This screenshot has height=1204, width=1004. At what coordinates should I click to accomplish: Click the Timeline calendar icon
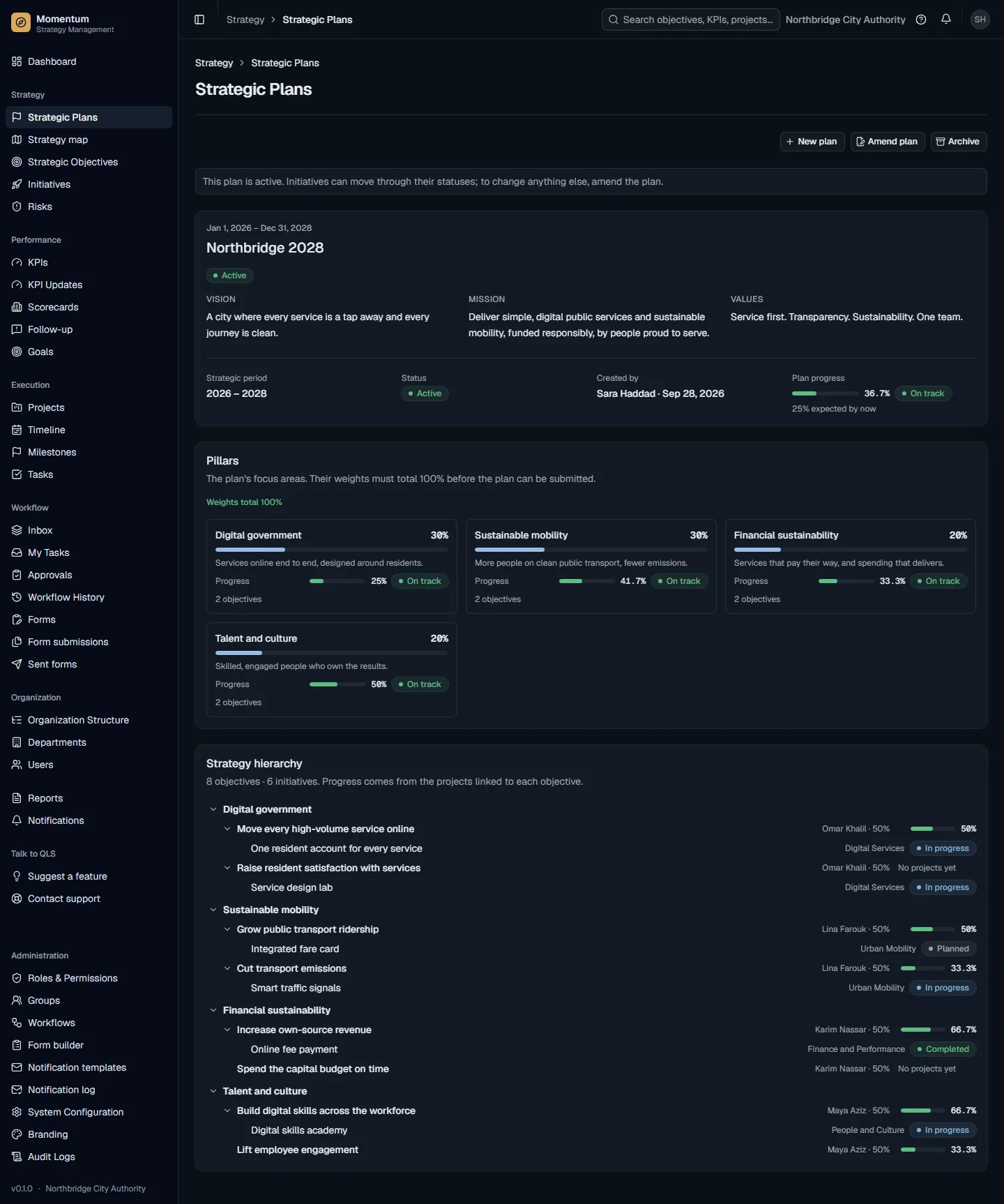coord(17,430)
